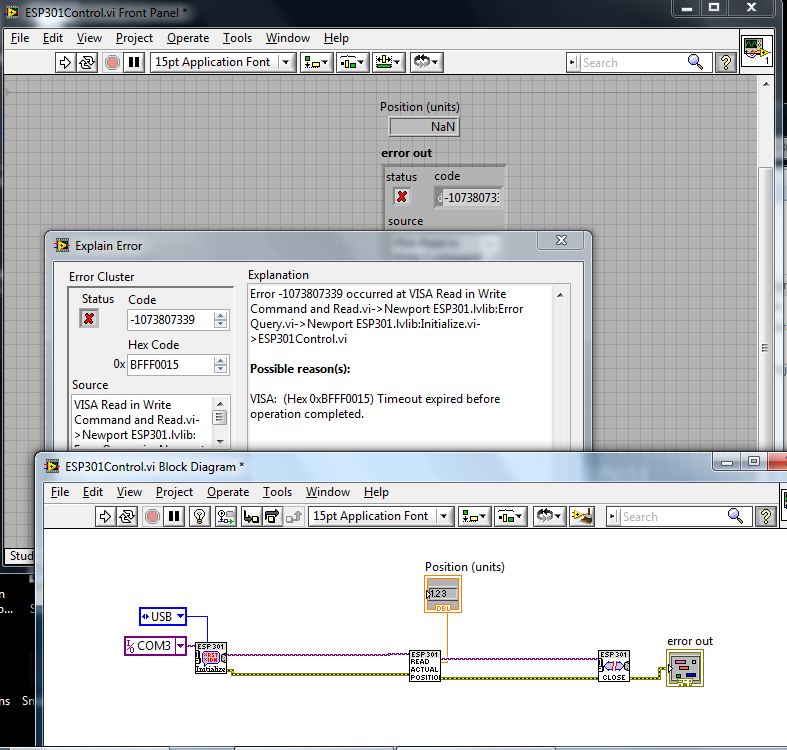The image size is (787, 750).
Task: Open Align Objects menu in Front Panel
Action: (316, 62)
